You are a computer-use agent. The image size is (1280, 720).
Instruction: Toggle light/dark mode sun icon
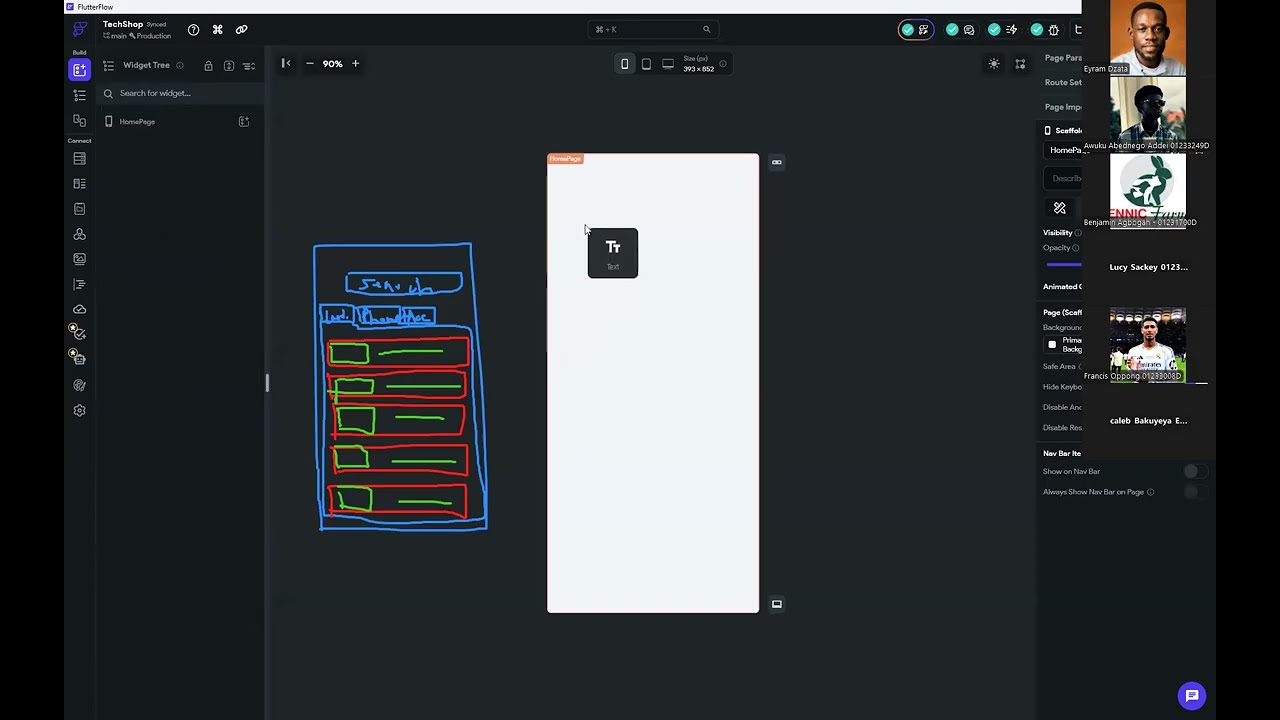[x=993, y=64]
